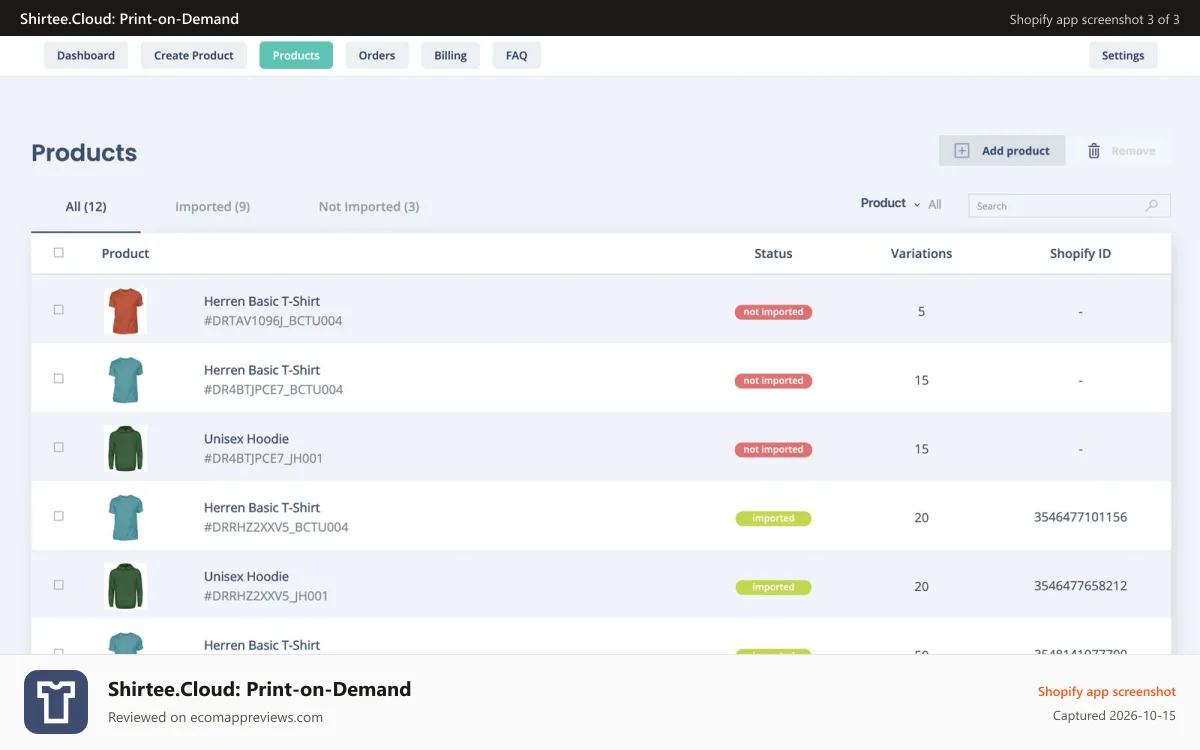
Task: Click the Product column header
Action: (x=125, y=254)
